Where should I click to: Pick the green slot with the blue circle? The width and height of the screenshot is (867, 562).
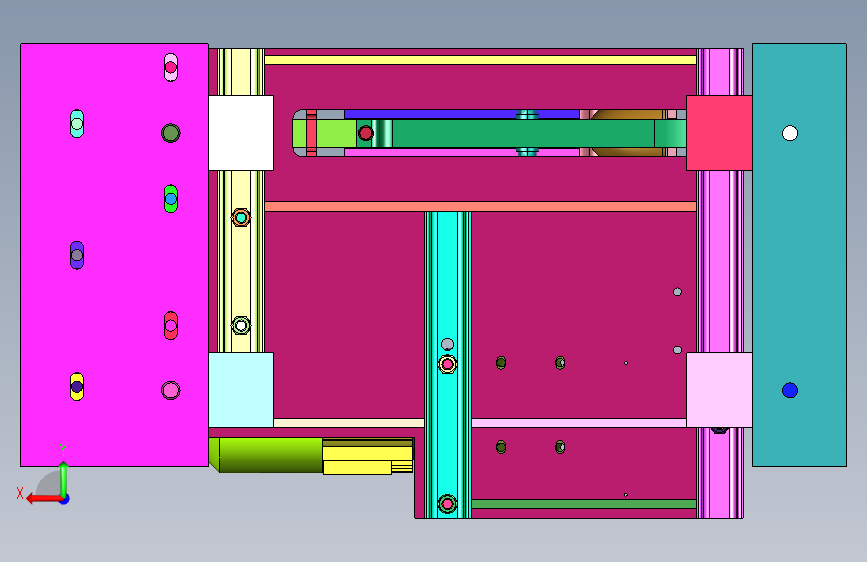(x=171, y=199)
